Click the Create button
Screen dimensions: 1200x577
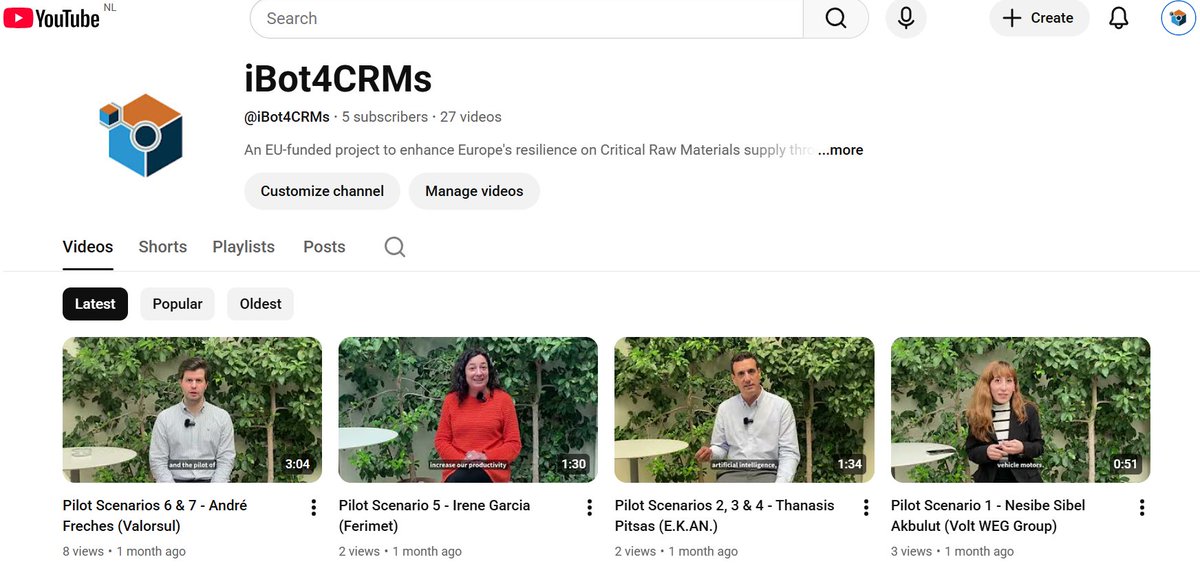[1039, 18]
